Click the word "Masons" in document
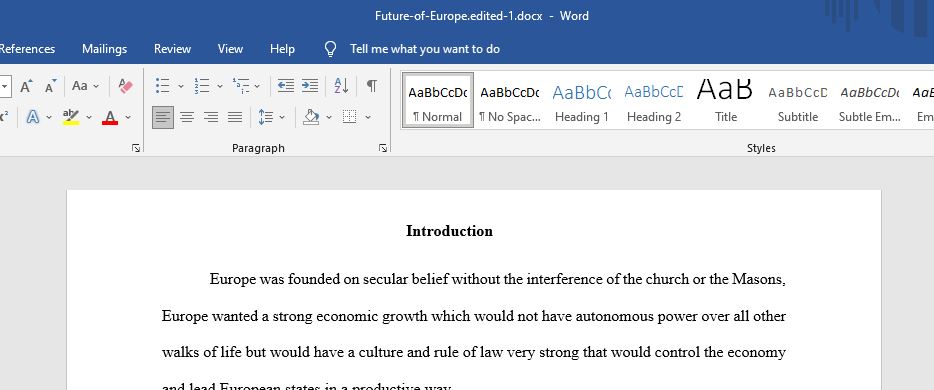Viewport: 934px width, 390px height. 758,279
